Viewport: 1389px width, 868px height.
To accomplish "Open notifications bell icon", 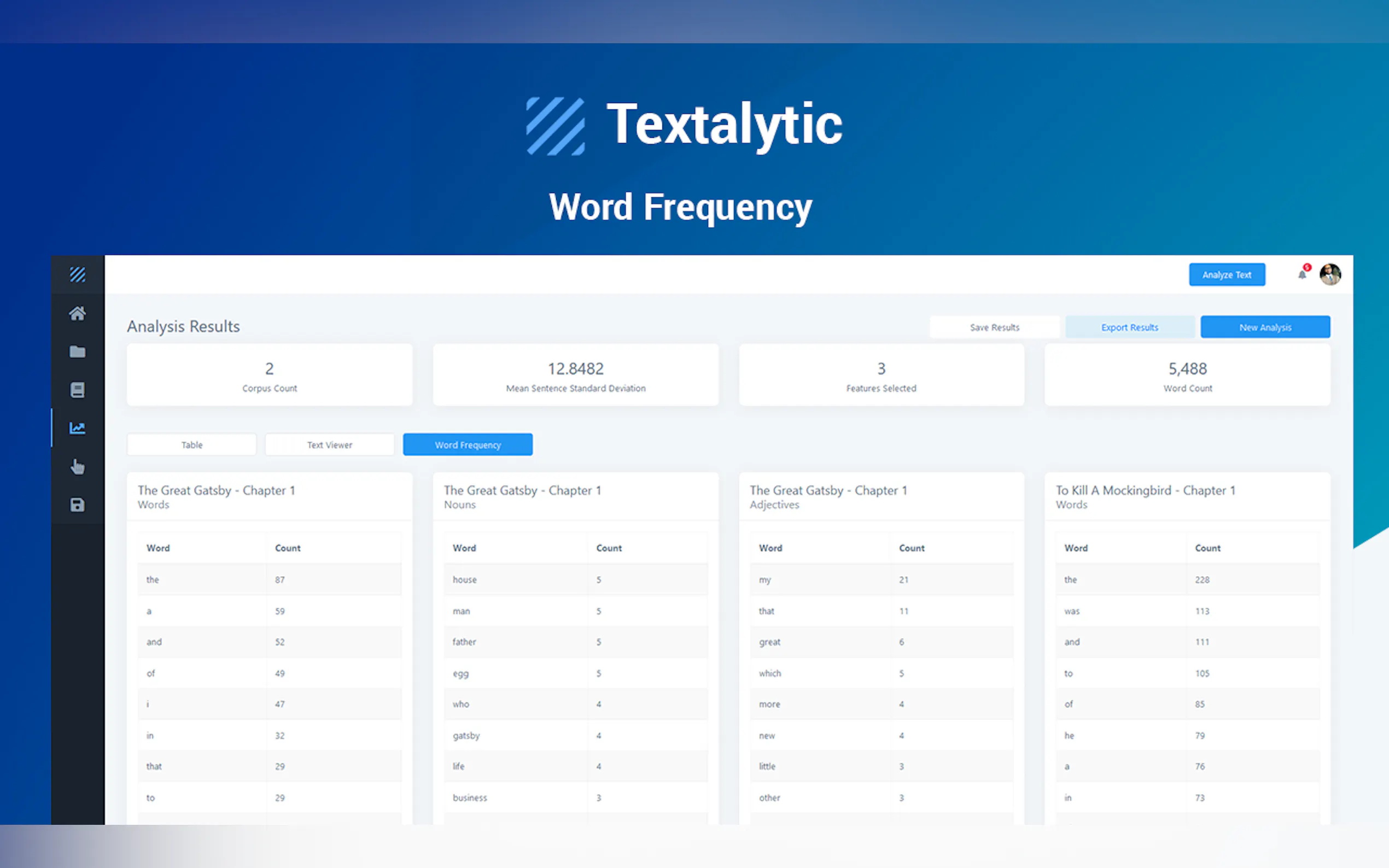I will click(x=1302, y=274).
